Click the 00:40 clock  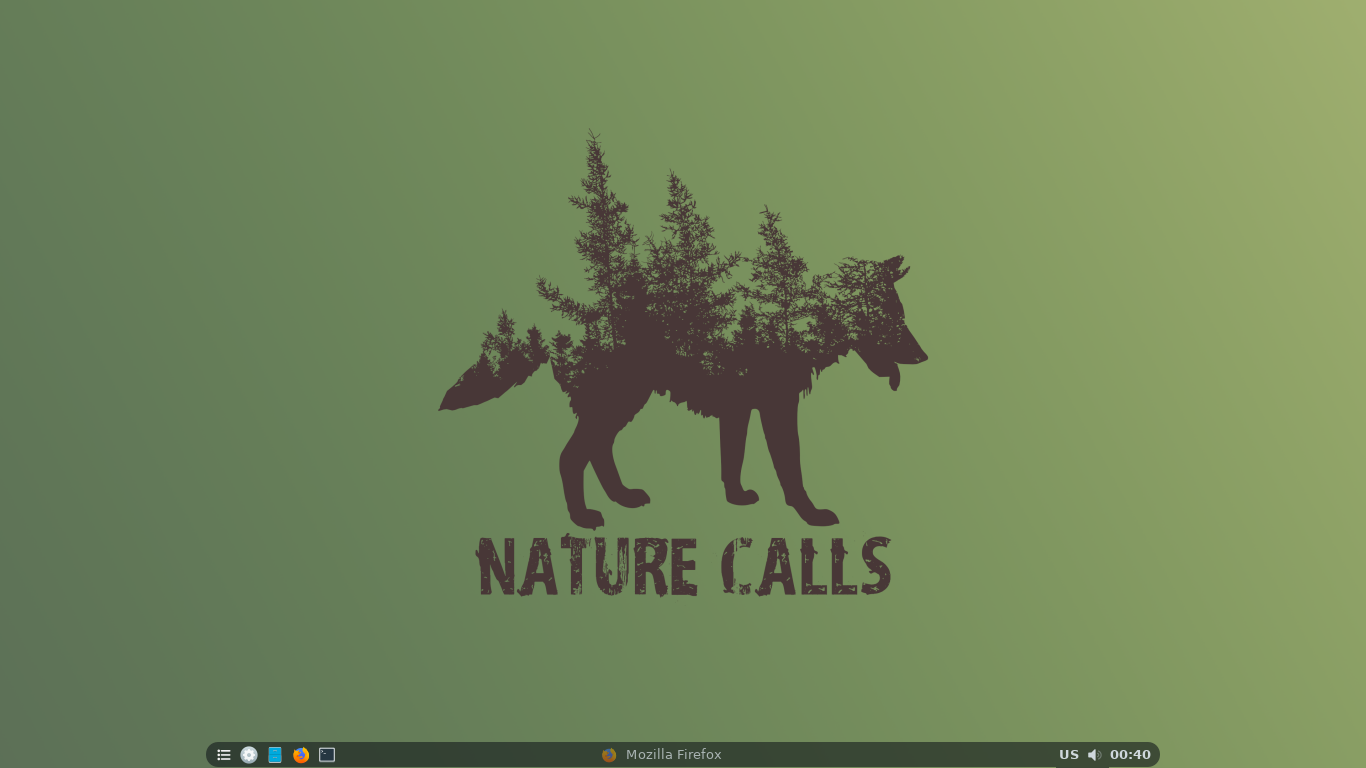point(1130,755)
